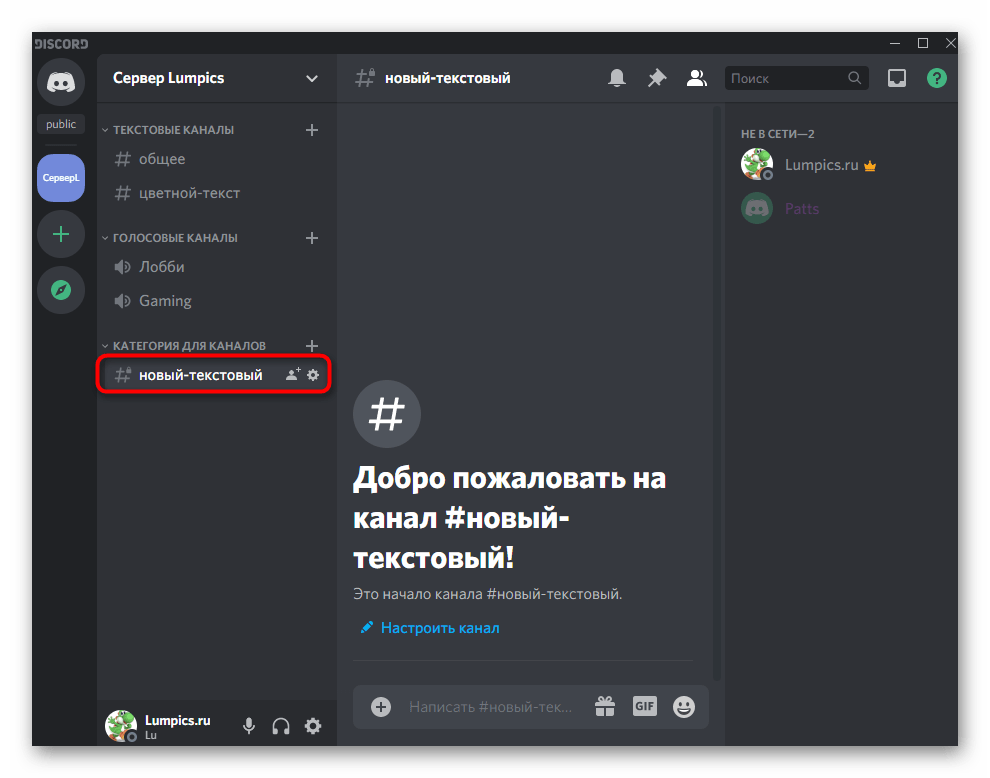Maximize the Discord window
The height and width of the screenshot is (778, 990).
[922, 43]
